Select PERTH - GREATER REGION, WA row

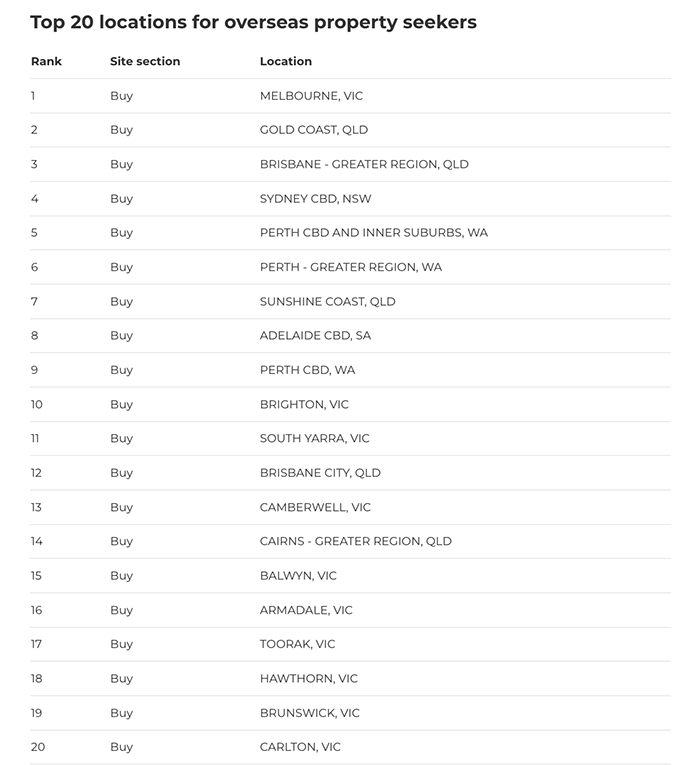(x=350, y=267)
